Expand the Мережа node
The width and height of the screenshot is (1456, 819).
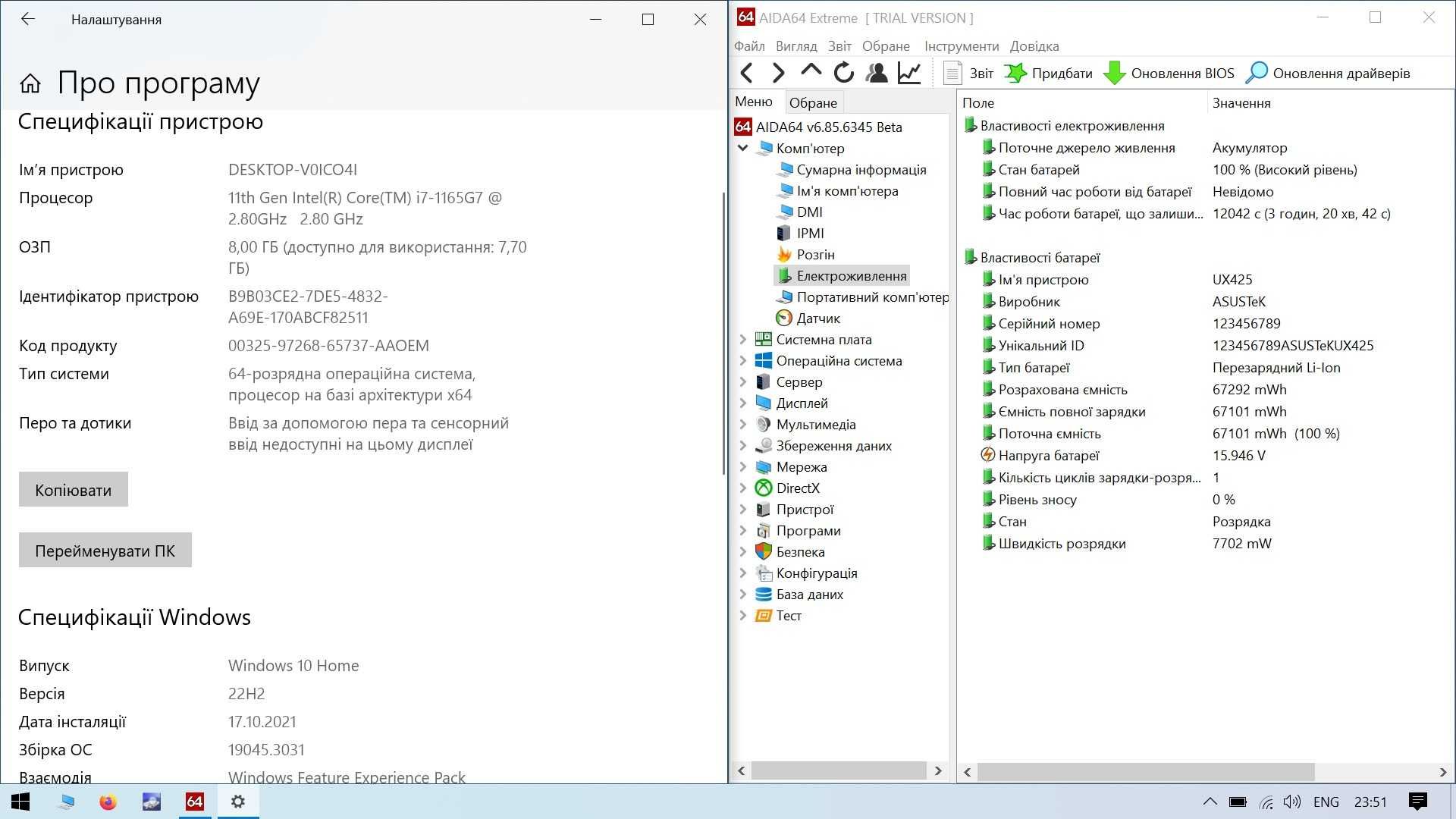[742, 466]
